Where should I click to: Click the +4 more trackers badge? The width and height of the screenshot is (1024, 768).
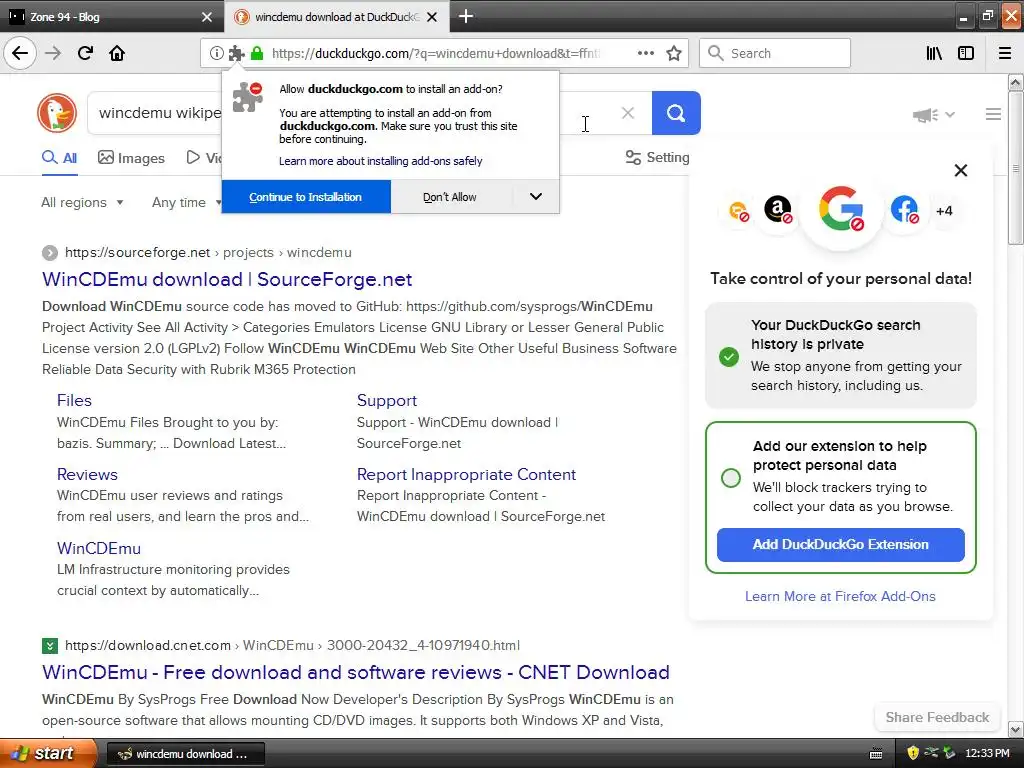pos(944,211)
